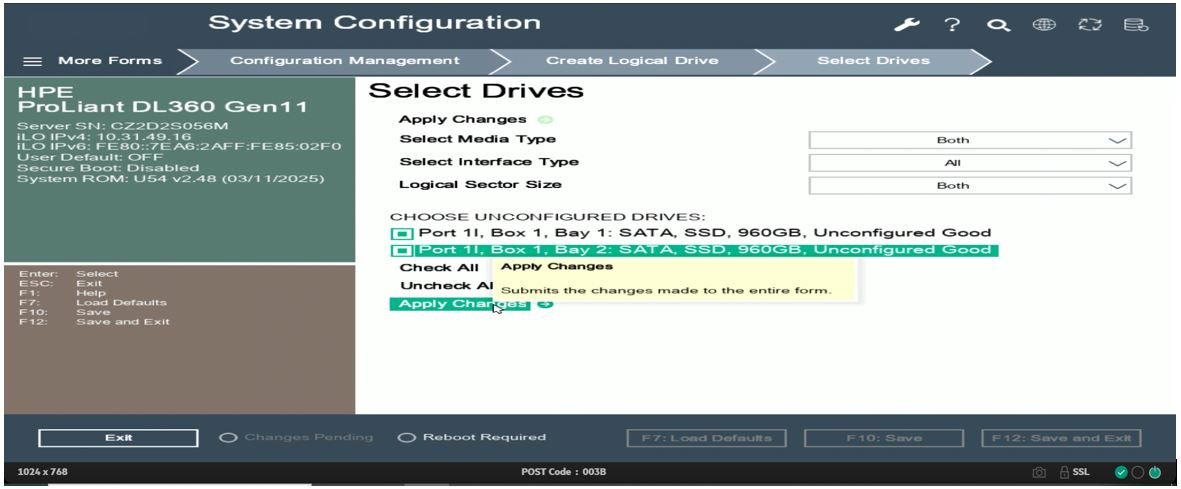Click the highlighted bottom Apply Changes link

460,304
